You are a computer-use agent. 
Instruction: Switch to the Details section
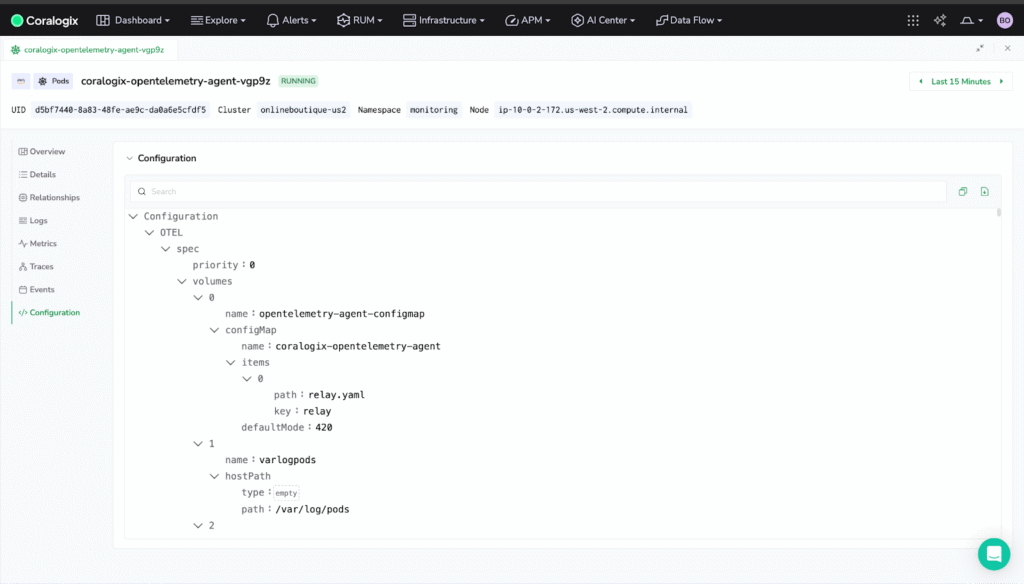37,174
